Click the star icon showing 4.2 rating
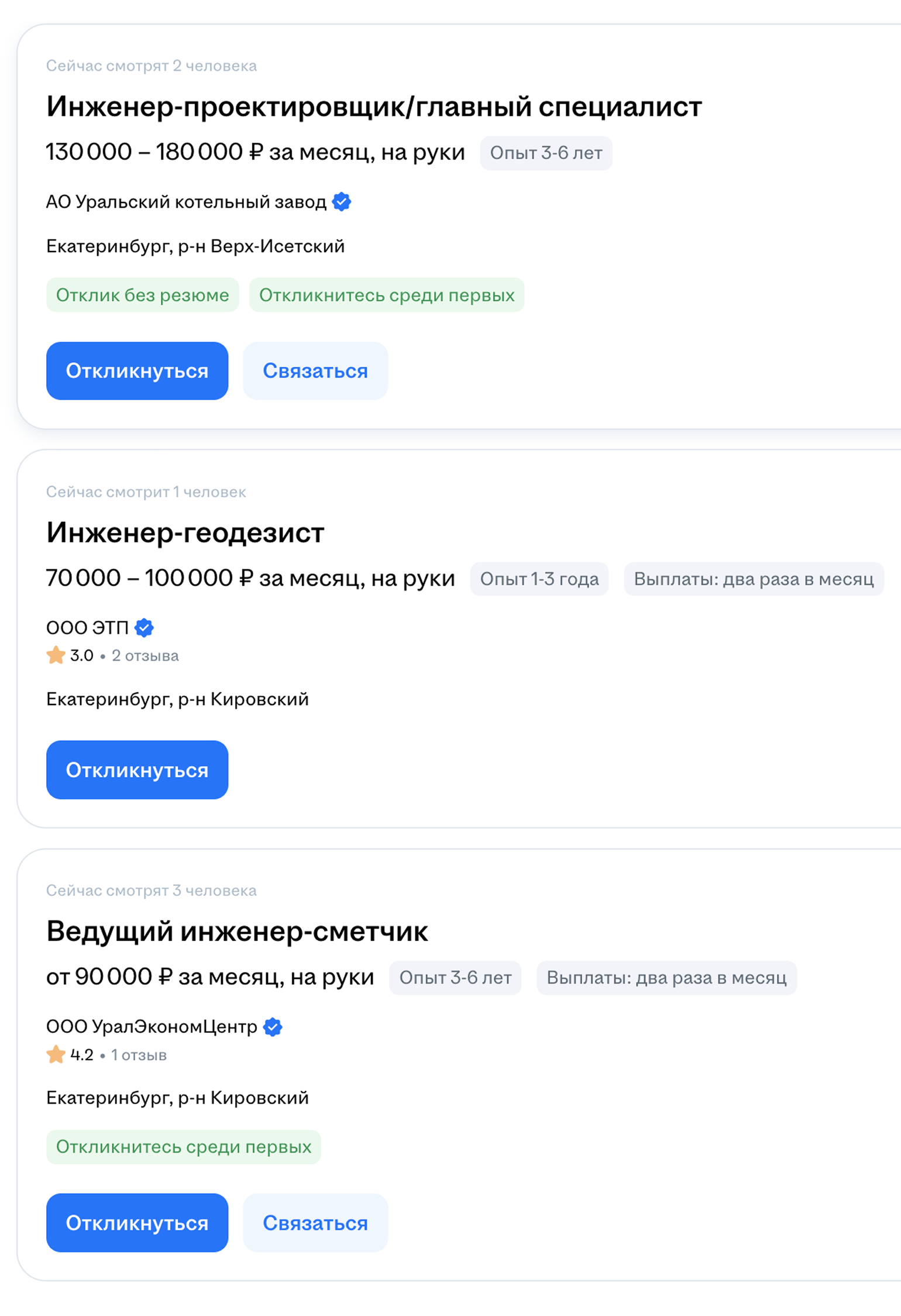The height and width of the screenshot is (1316, 901). tap(55, 1055)
